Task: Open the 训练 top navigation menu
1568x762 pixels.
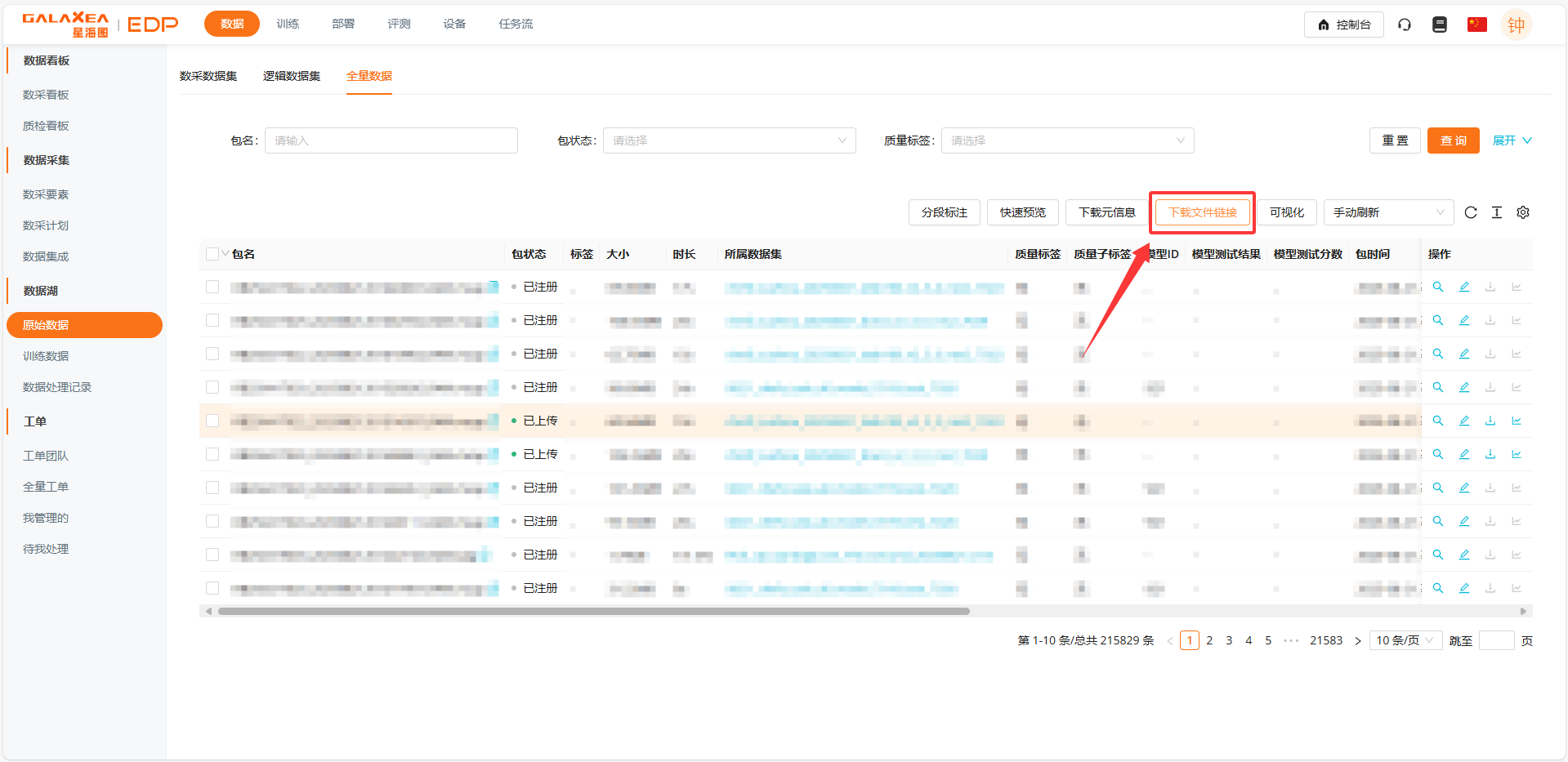Action: pos(288,24)
